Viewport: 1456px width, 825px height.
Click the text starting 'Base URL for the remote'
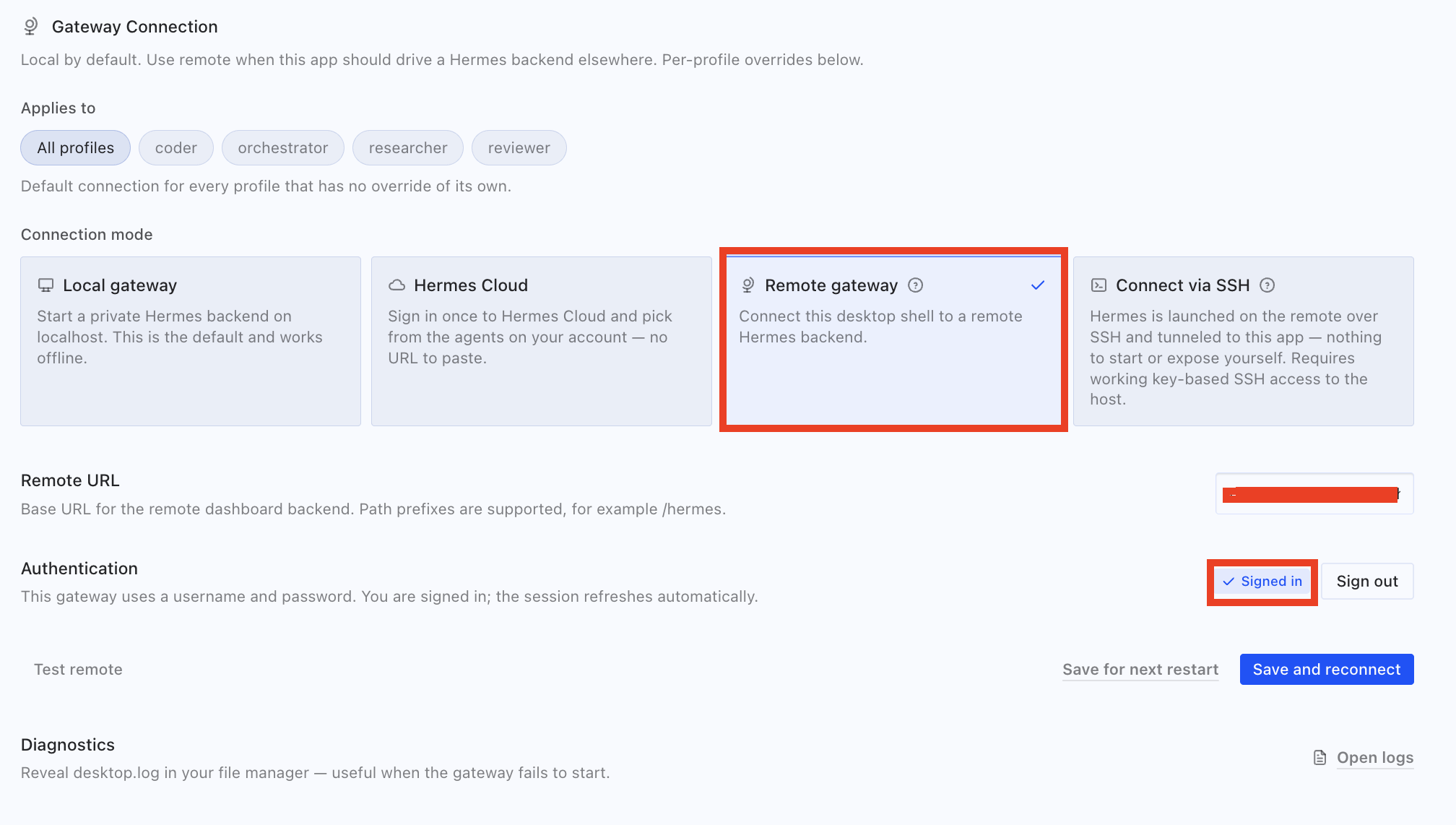pos(373,509)
